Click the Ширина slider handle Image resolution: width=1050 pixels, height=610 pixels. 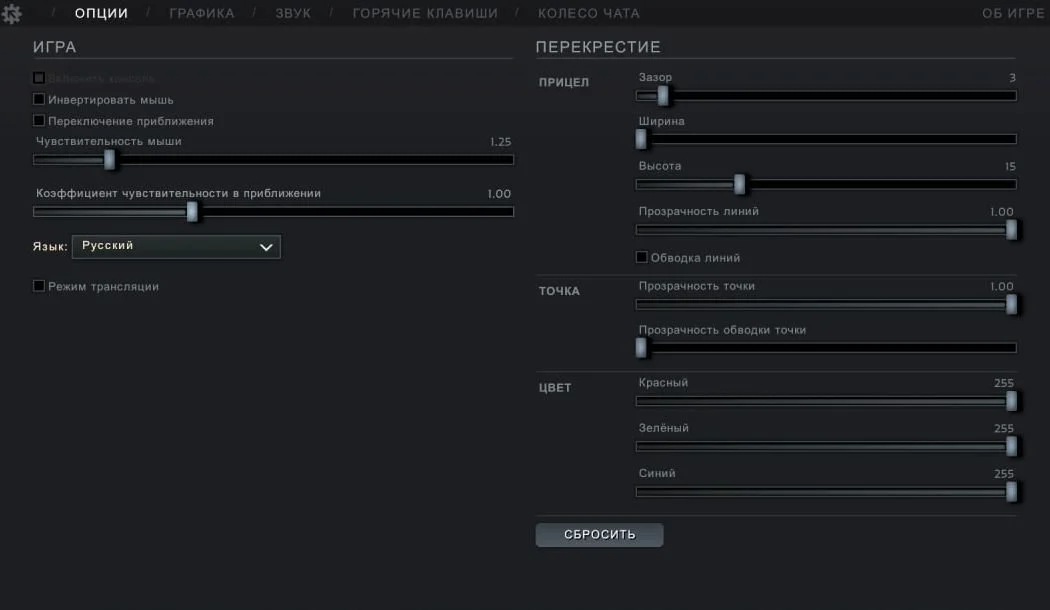[x=641, y=139]
